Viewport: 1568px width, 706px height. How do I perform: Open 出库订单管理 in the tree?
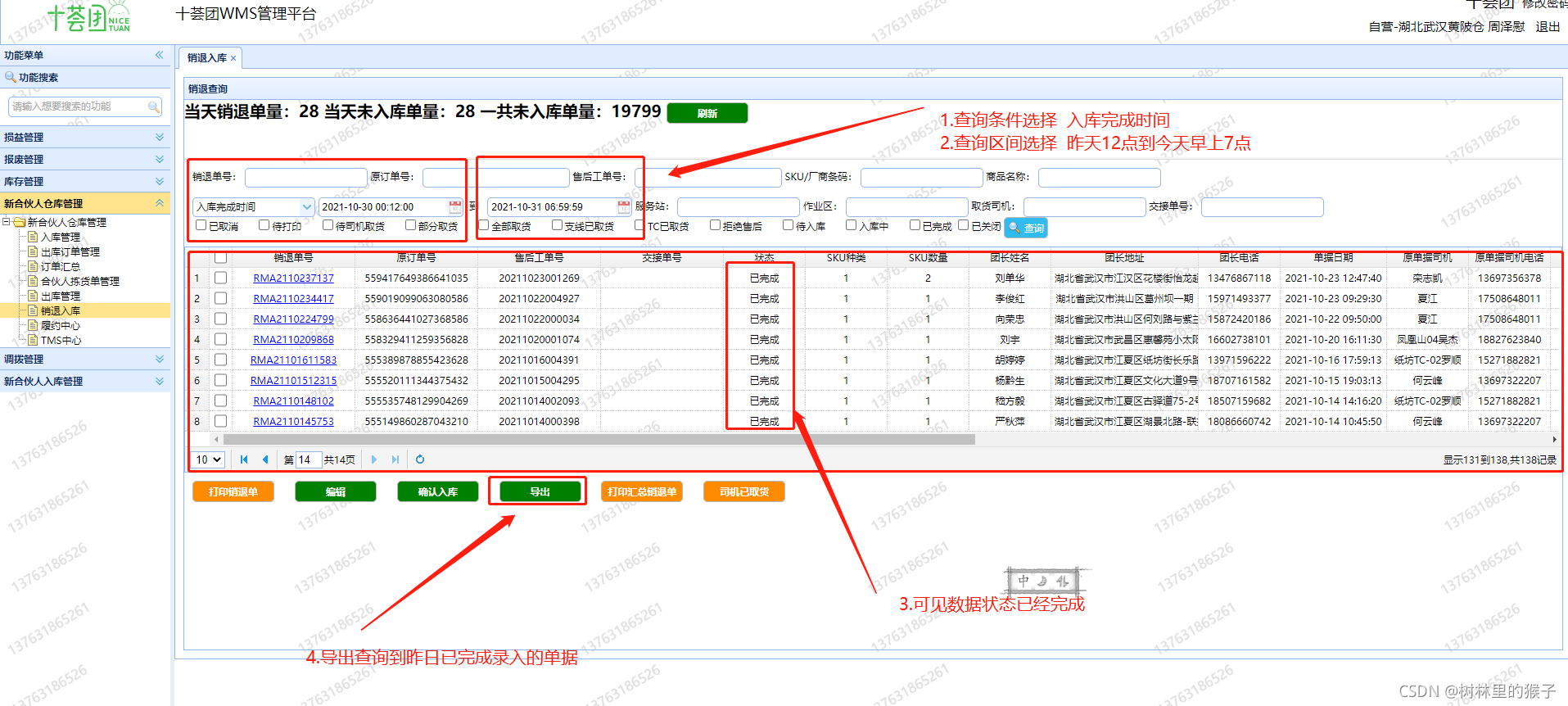coord(70,251)
